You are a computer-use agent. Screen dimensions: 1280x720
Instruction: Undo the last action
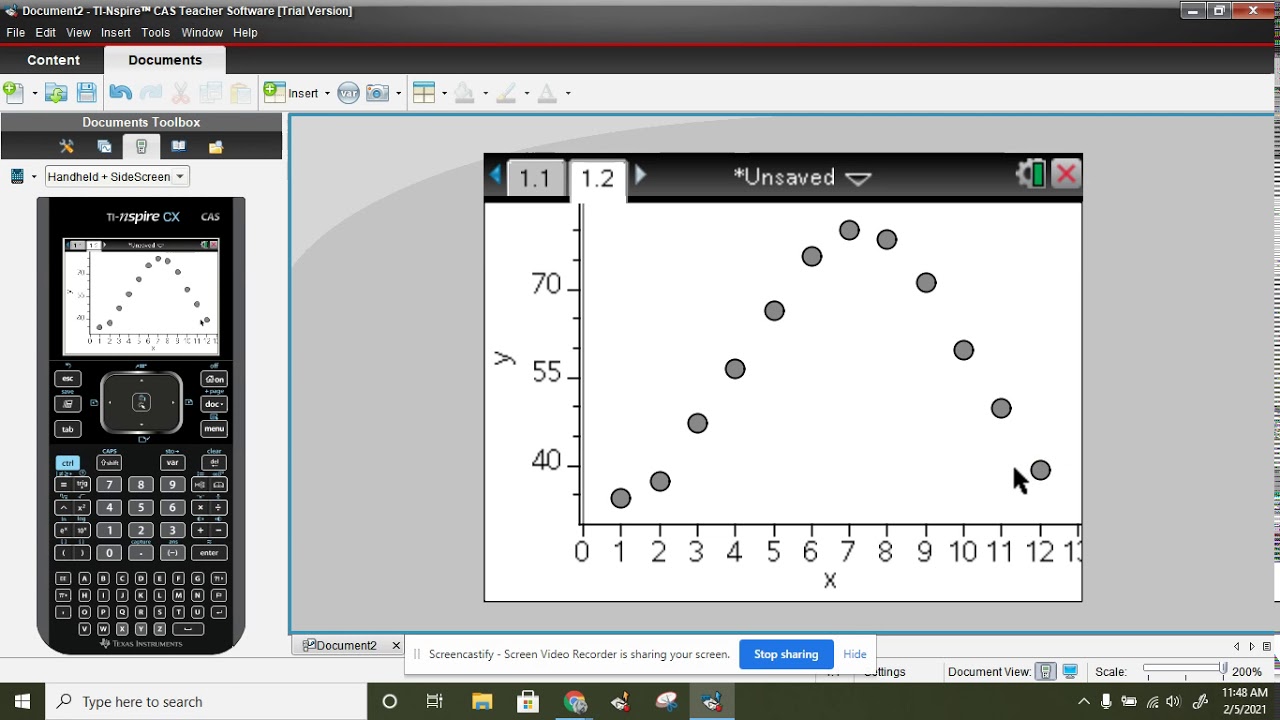(121, 93)
